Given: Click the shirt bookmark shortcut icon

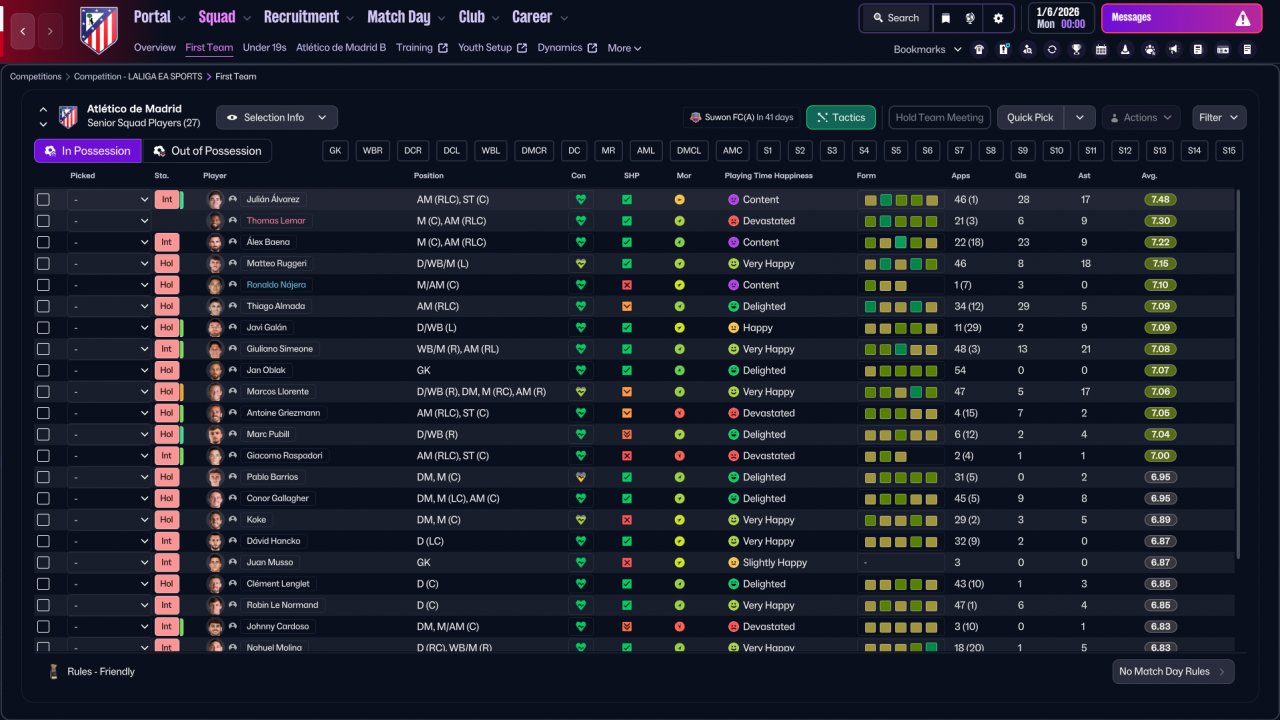Looking at the screenshot, I should pos(979,49).
